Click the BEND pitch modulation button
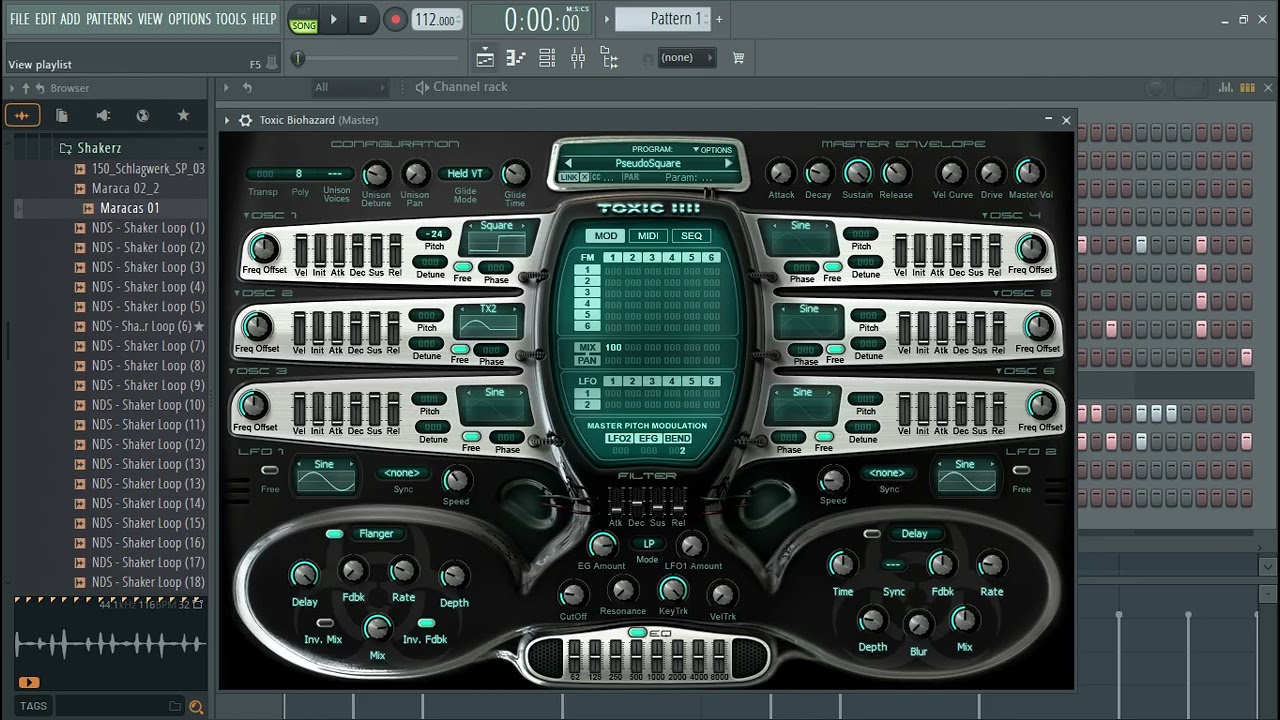 click(677, 439)
